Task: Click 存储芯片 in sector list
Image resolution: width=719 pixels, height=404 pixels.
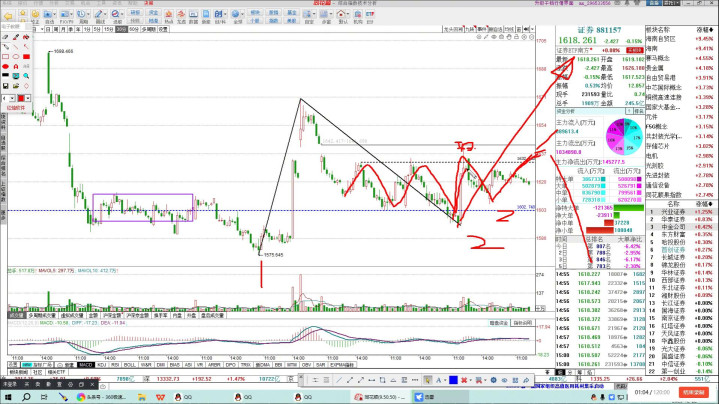Action: (658, 146)
